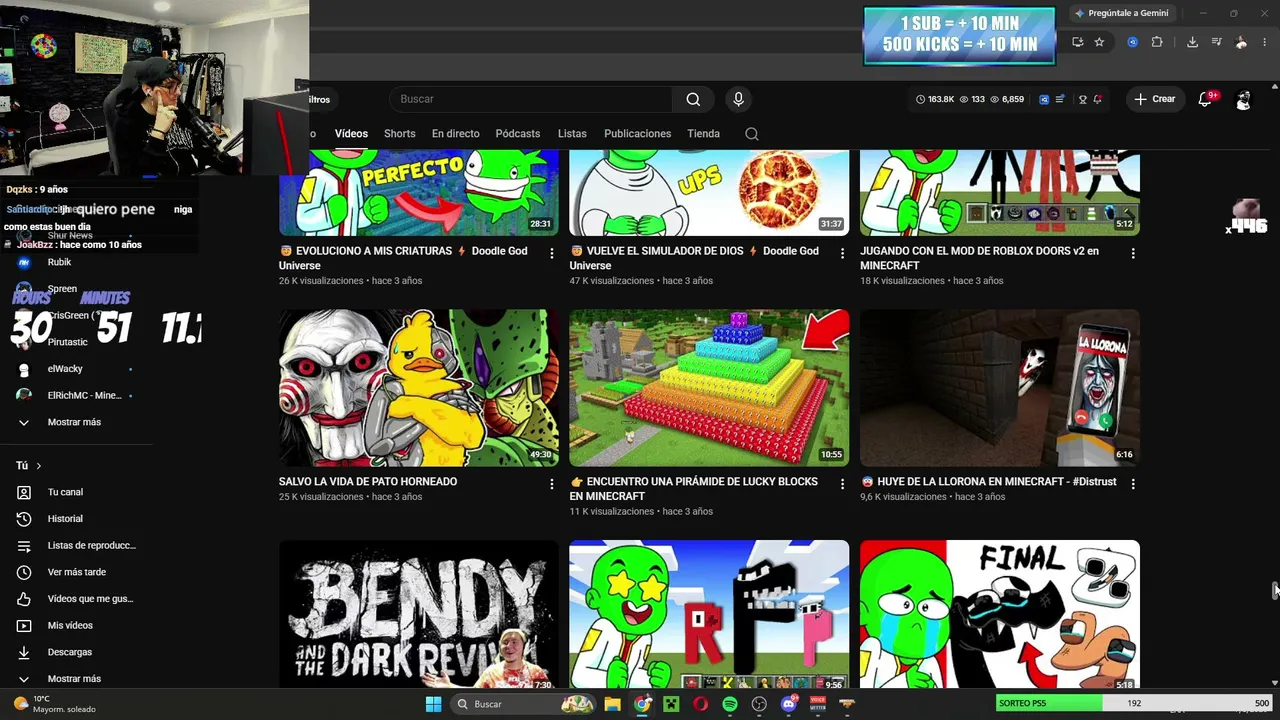The image size is (1280, 720).
Task: Play SALVO LA VIDA DE PATO HORNEADO thumbnail
Action: point(419,388)
